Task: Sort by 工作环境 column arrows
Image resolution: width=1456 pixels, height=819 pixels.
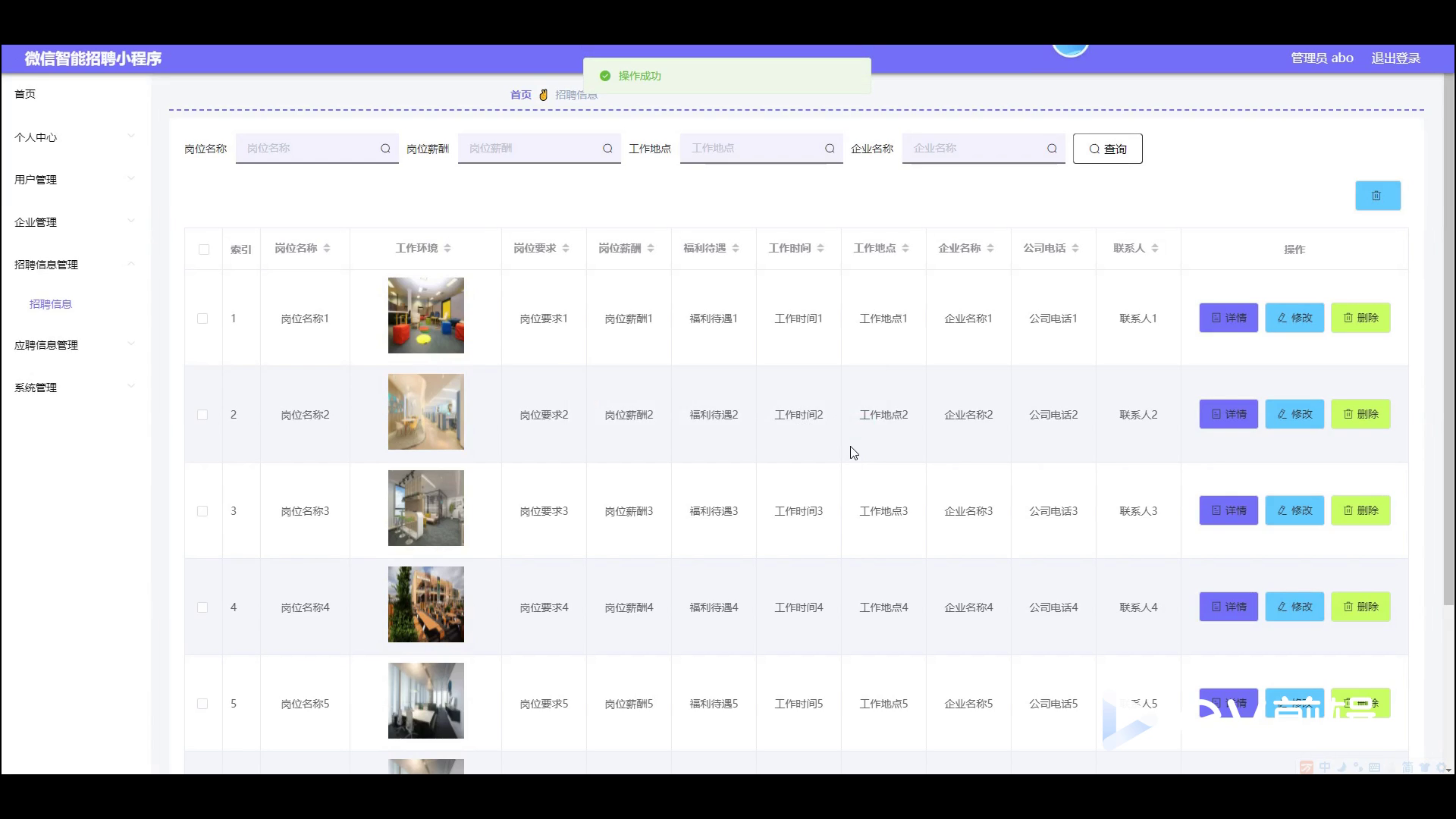Action: click(447, 248)
